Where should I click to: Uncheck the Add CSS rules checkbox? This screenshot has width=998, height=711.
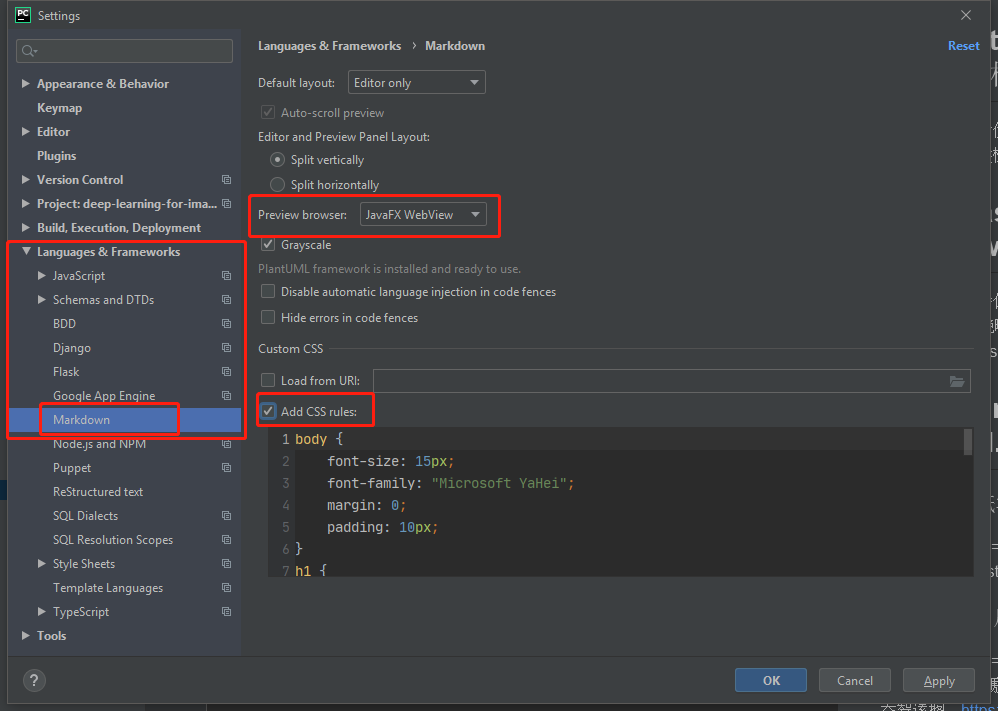[268, 412]
